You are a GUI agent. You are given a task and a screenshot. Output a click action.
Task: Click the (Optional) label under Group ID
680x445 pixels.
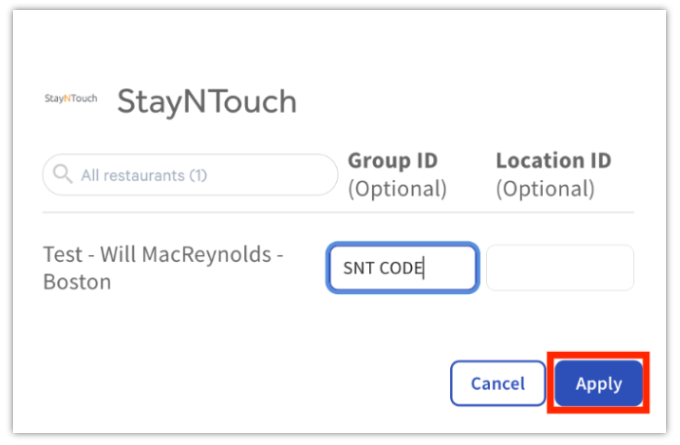click(397, 188)
